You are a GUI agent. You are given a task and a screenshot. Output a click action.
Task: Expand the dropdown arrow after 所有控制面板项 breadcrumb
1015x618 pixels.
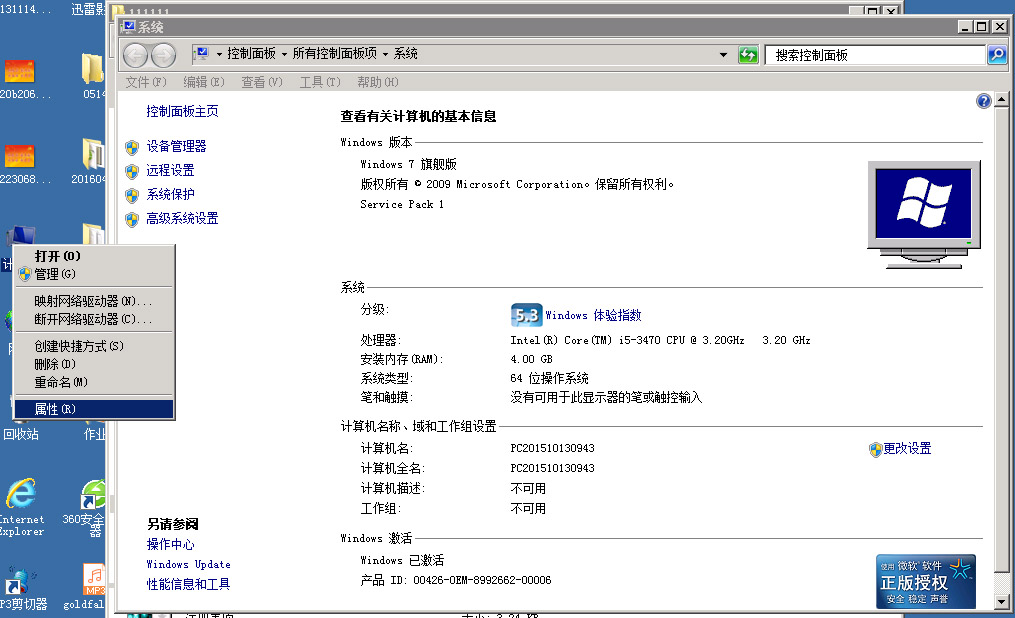pos(385,54)
